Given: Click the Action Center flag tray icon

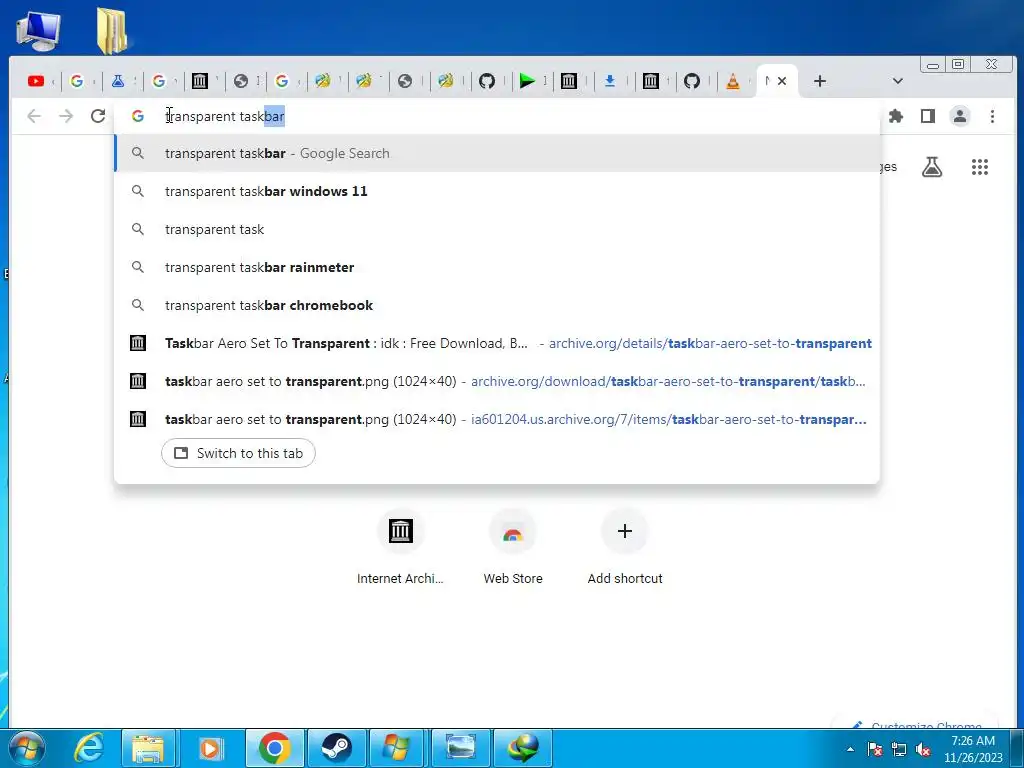Looking at the screenshot, I should [874, 749].
